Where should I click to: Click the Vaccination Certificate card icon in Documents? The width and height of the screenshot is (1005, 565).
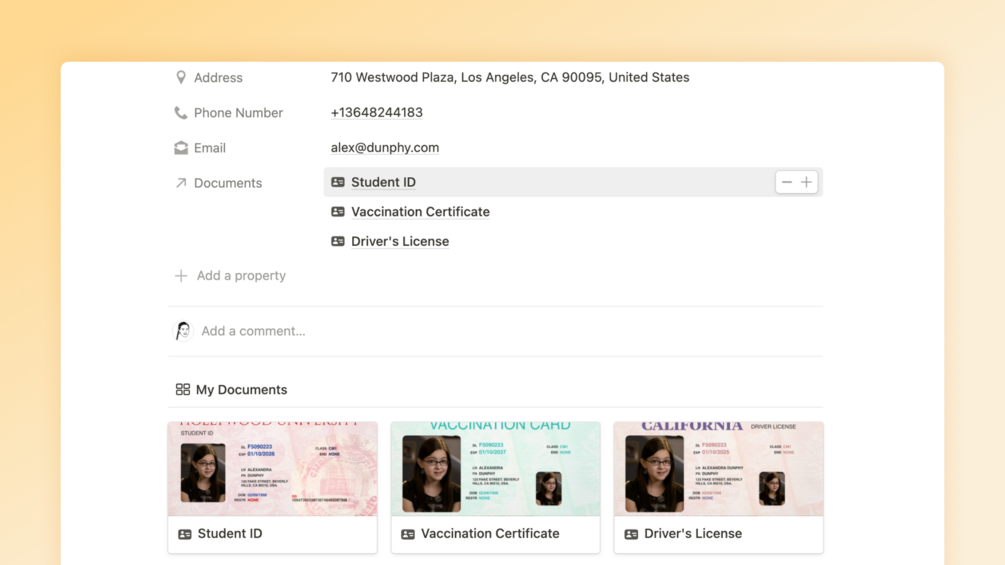tap(338, 211)
